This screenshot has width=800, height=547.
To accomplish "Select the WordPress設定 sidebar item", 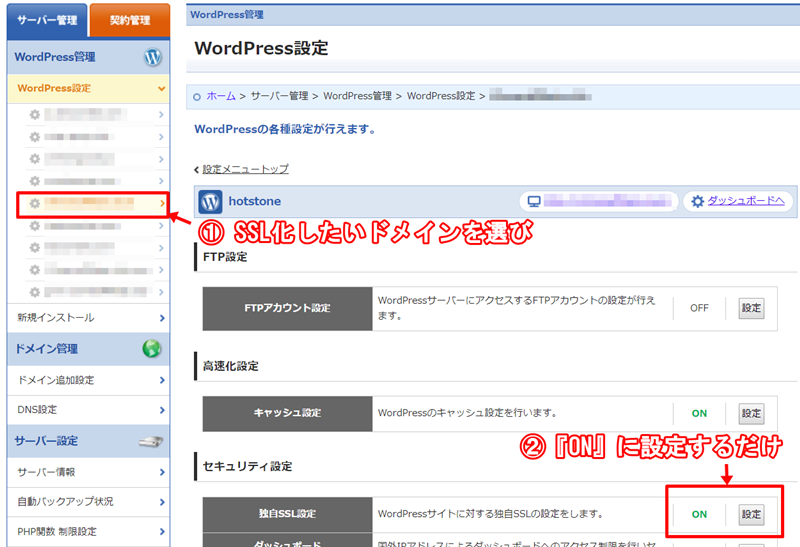I will [88, 88].
